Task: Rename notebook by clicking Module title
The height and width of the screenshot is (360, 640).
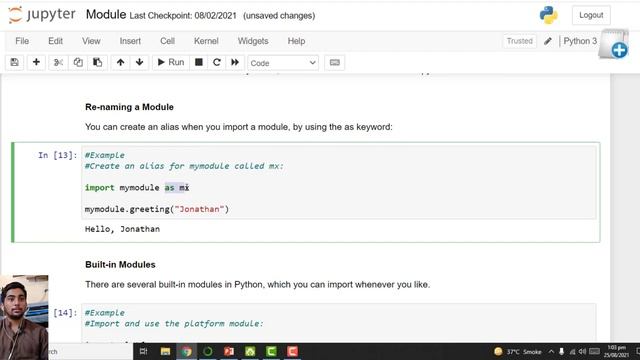Action: (106, 15)
